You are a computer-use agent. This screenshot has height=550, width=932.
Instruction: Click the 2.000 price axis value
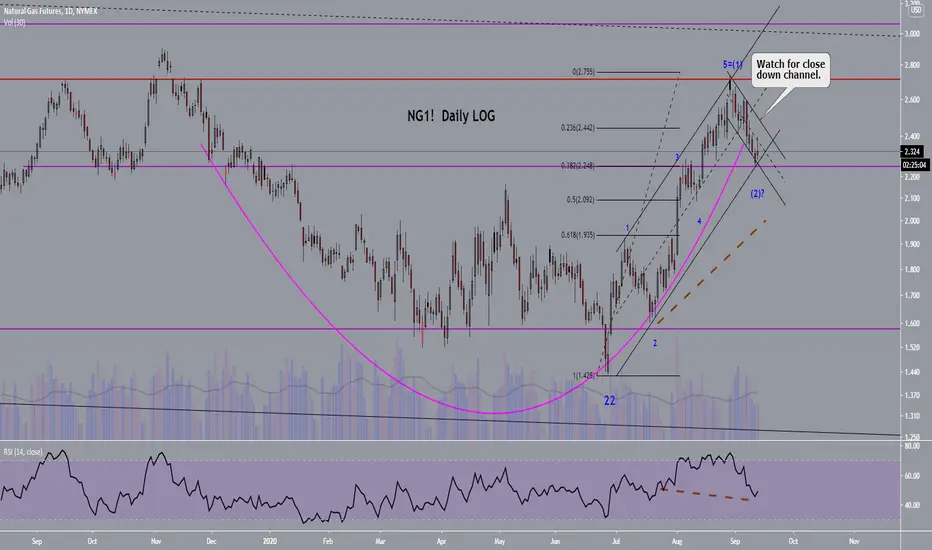click(912, 221)
